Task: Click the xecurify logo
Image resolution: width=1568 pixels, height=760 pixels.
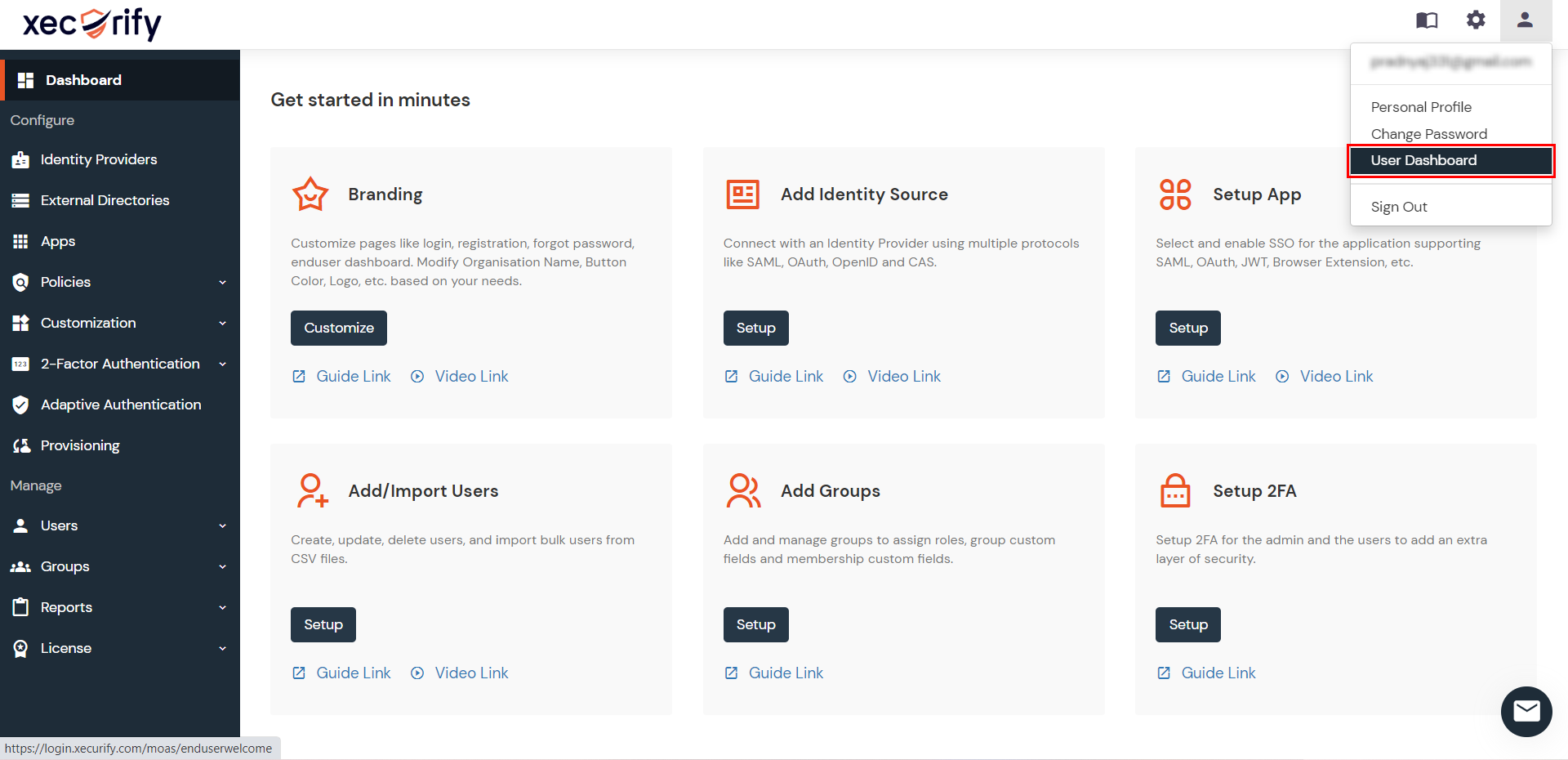Action: (x=92, y=24)
